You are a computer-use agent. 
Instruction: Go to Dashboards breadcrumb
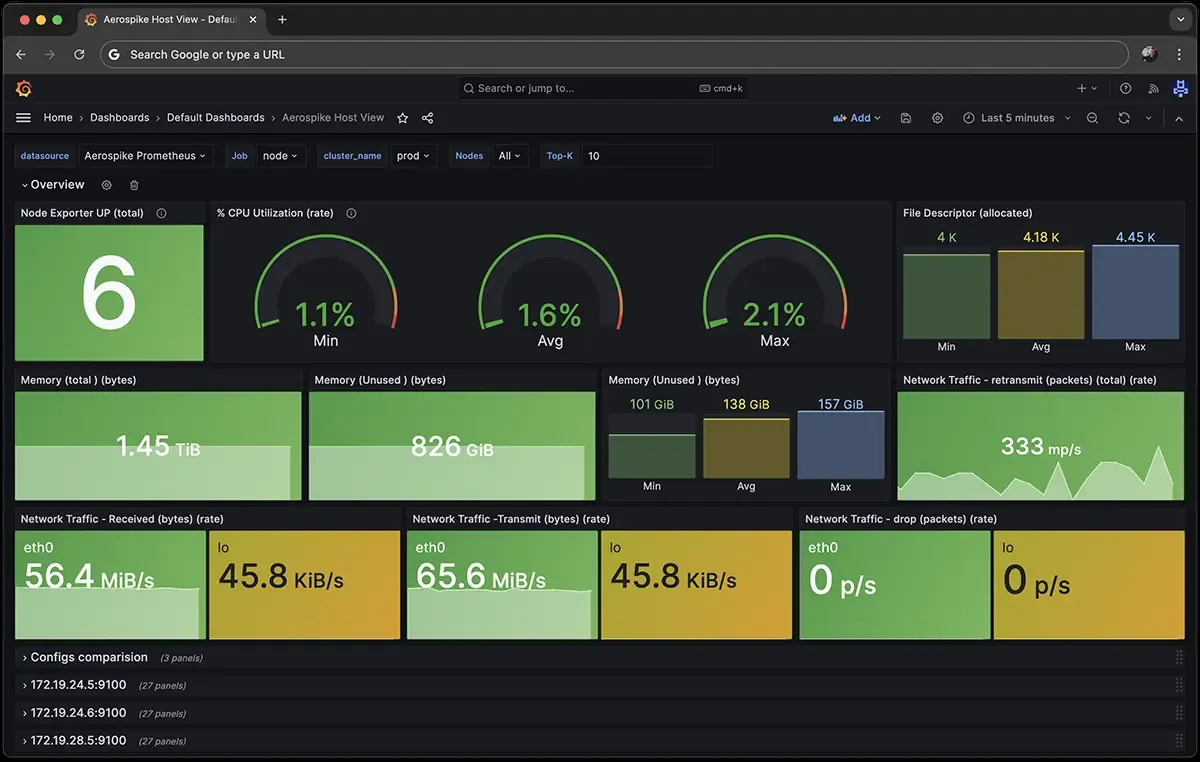(x=119, y=118)
